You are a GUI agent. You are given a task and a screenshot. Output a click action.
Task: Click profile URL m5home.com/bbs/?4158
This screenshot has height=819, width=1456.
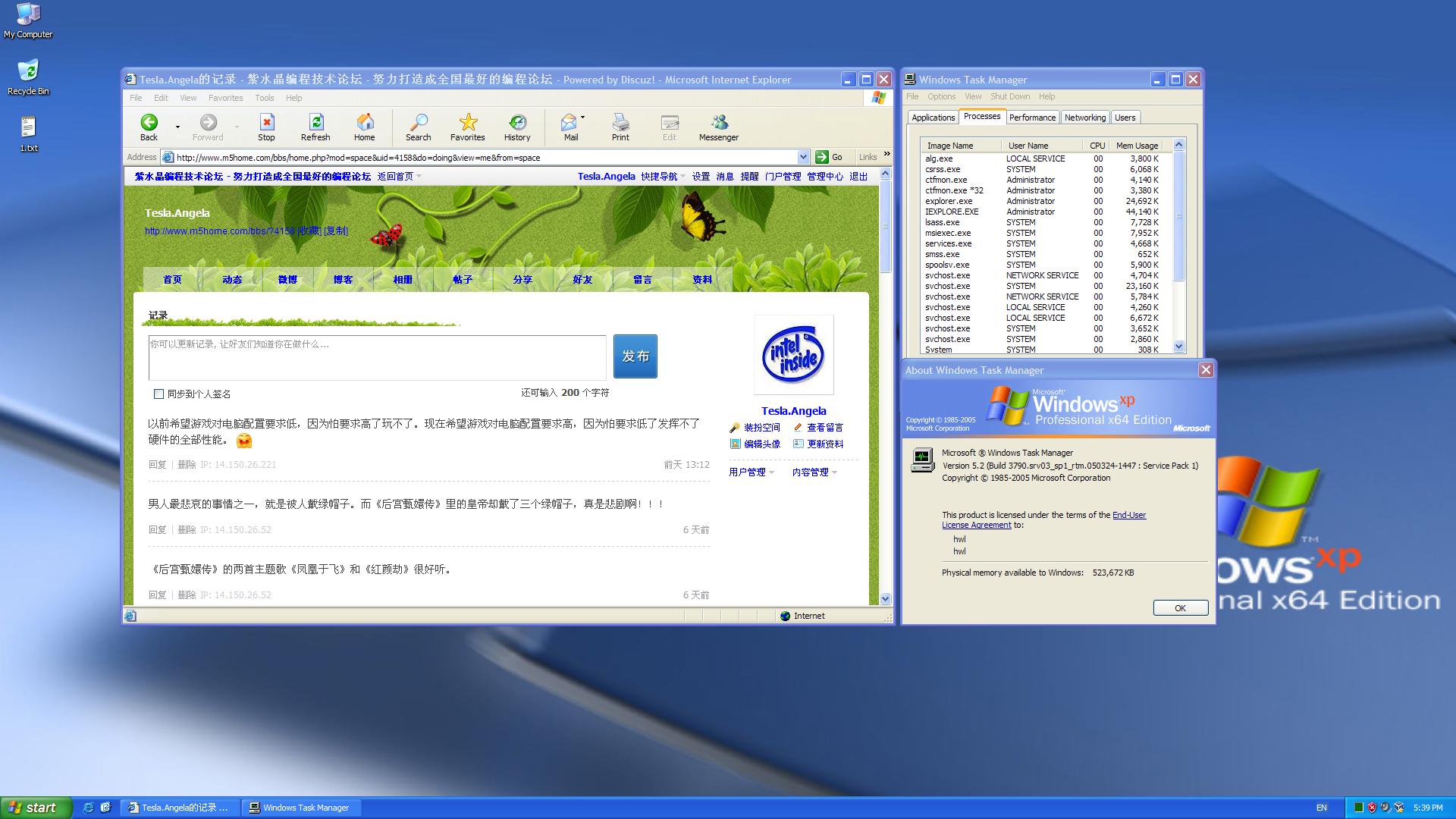click(x=220, y=231)
